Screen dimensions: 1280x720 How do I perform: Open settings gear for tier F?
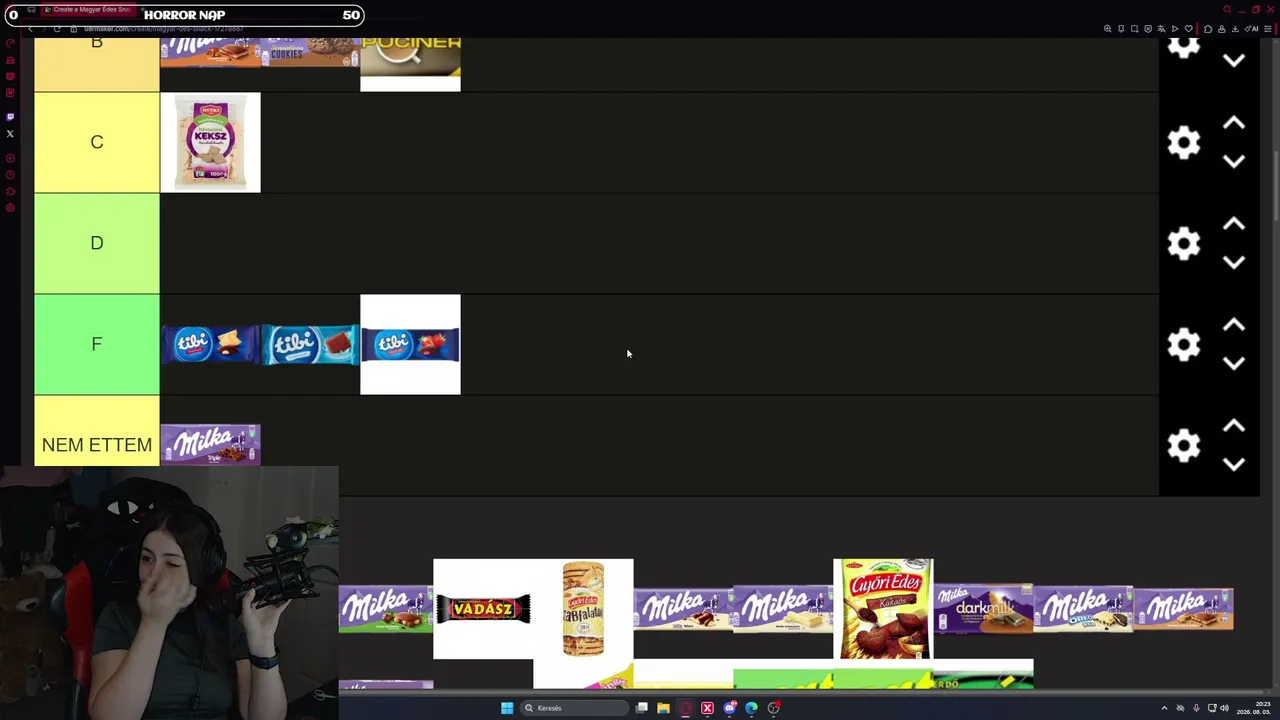(1184, 344)
